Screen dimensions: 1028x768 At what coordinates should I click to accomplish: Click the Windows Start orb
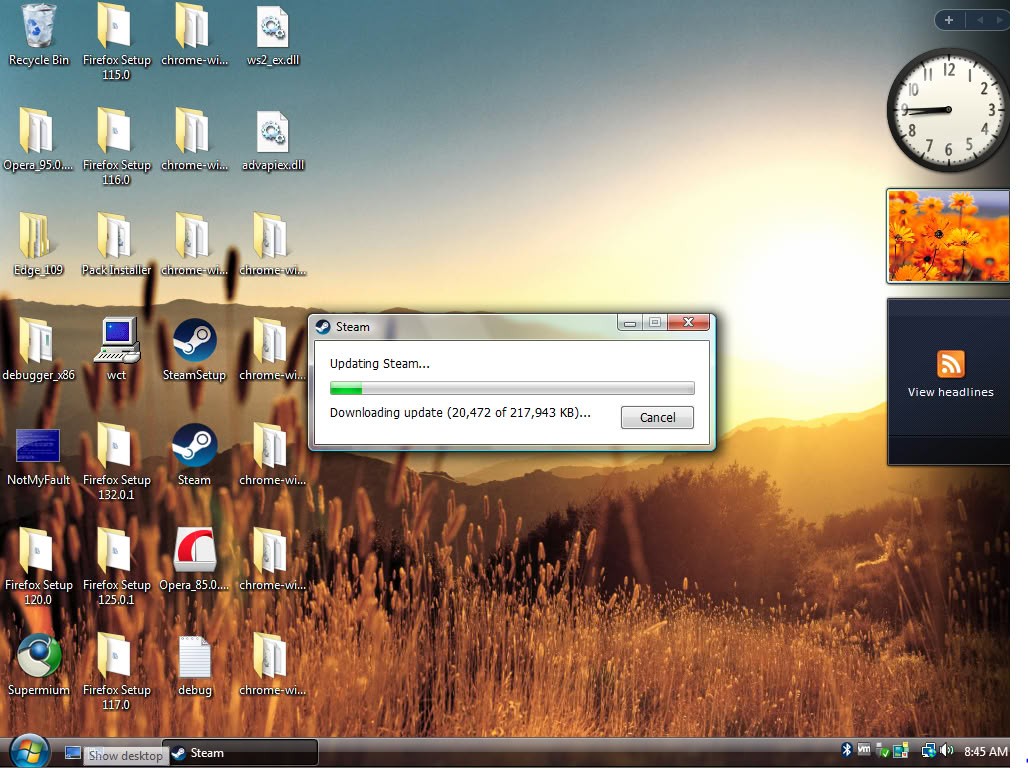29,751
